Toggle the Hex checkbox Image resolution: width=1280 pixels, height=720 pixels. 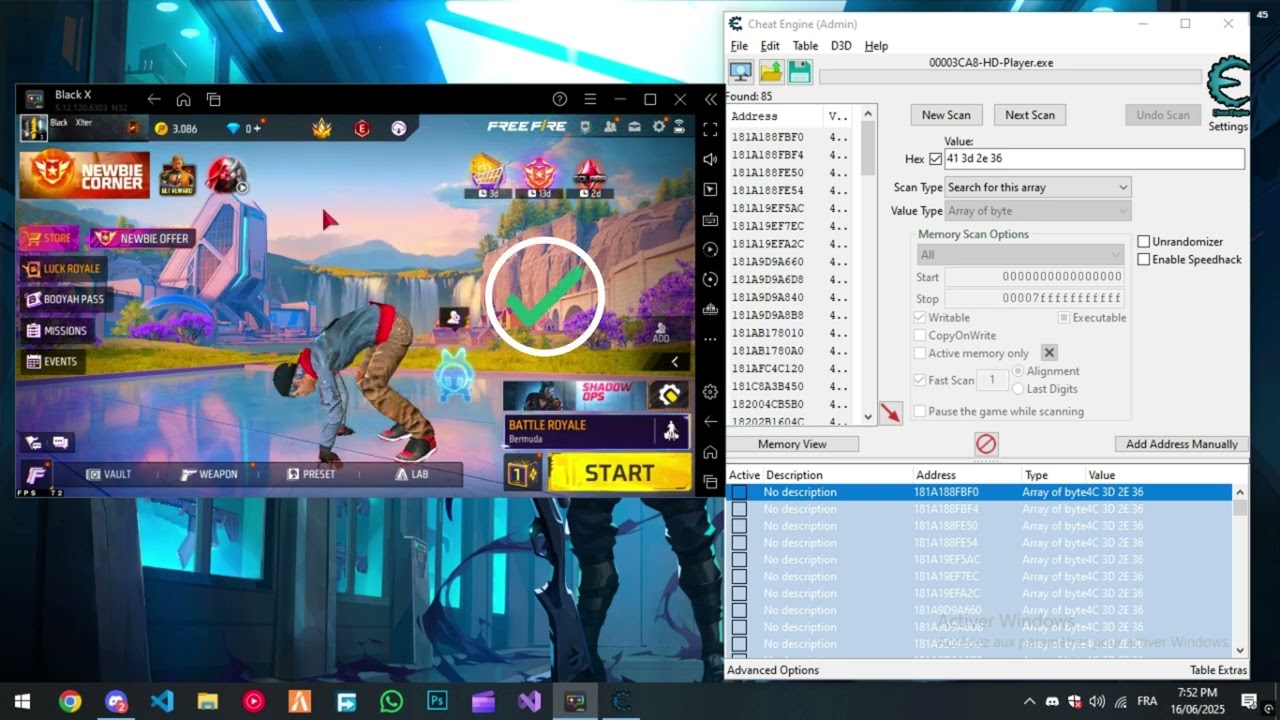[x=936, y=159]
